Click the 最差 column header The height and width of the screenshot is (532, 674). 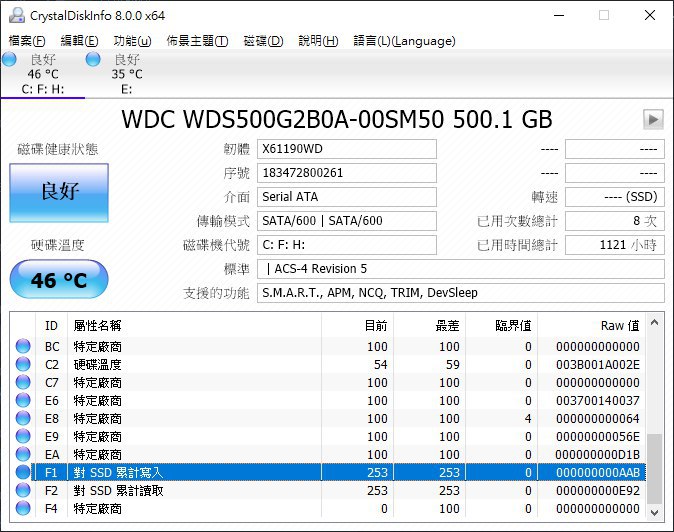click(430, 326)
